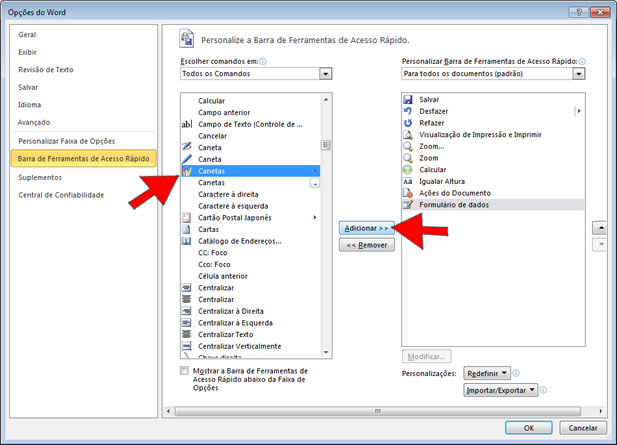This screenshot has width=617, height=445.
Task: Click the Cancelar button
Action: point(583,428)
